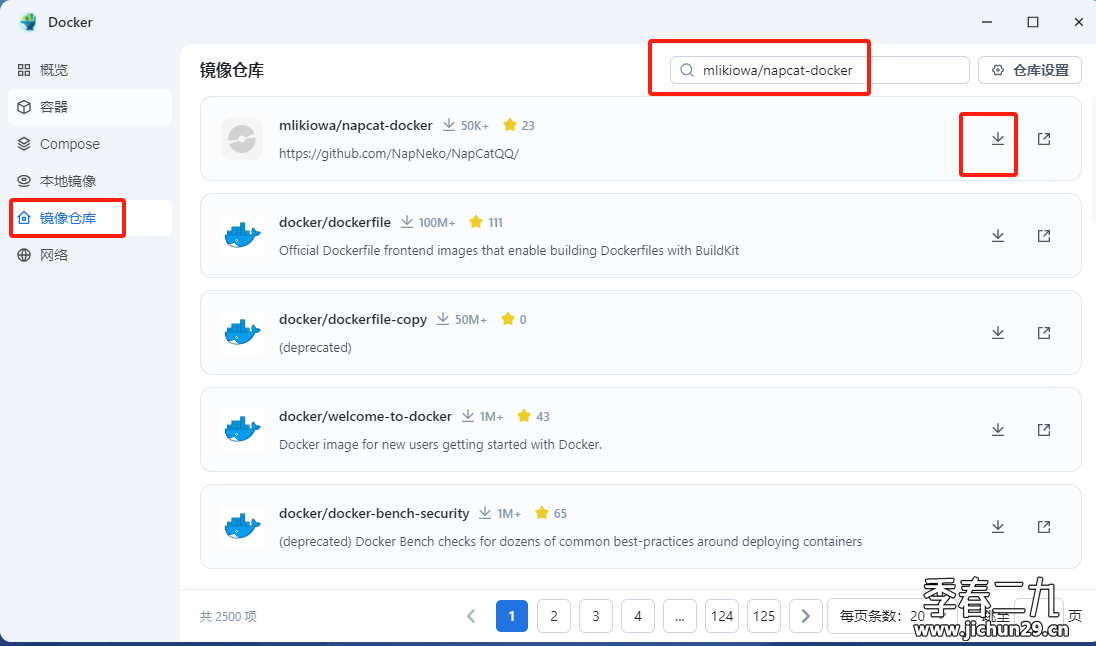This screenshot has width=1096, height=646.
Task: Download the docker/dockerfile-copy image
Action: click(x=997, y=333)
